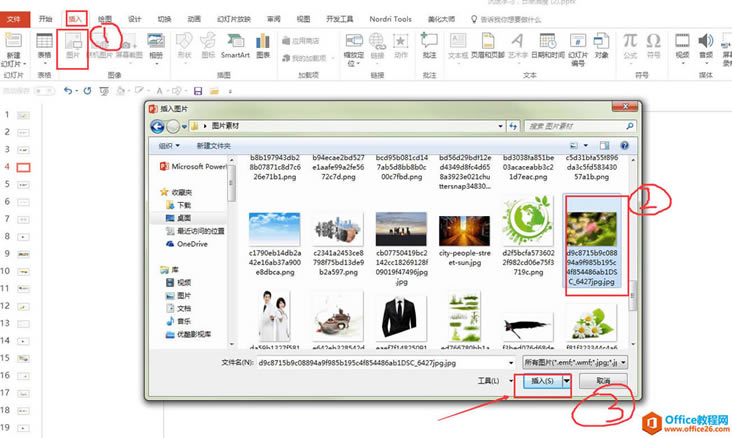Image resolution: width=732 pixels, height=438 pixels.
Task: Click the Cancel (取消) button
Action: pyautogui.click(x=603, y=381)
